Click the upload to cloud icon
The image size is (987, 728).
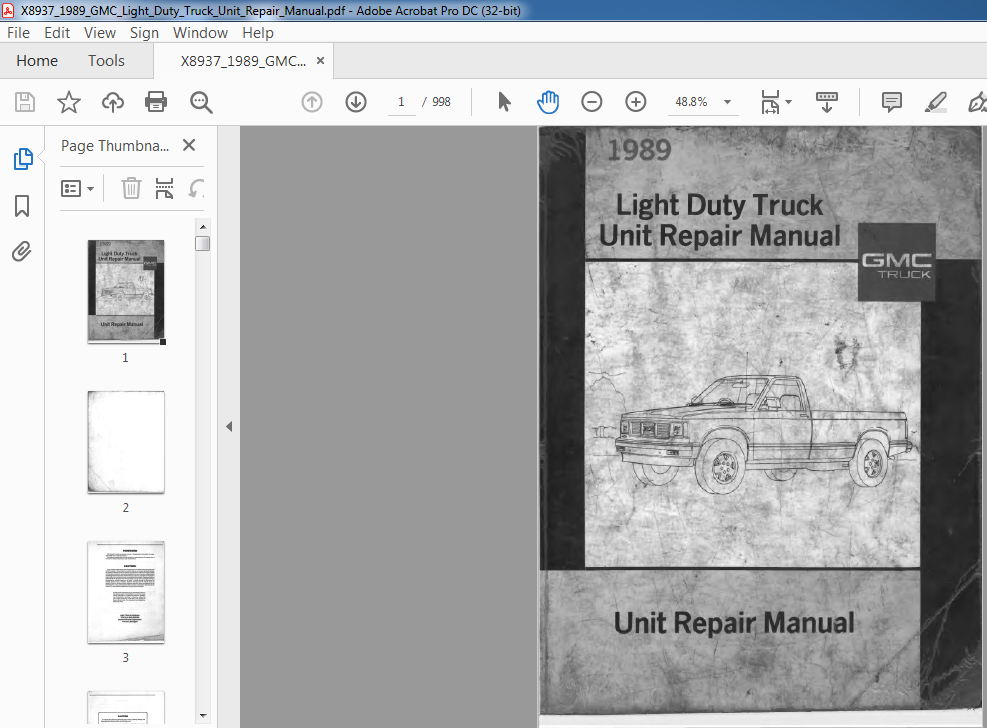tap(113, 101)
